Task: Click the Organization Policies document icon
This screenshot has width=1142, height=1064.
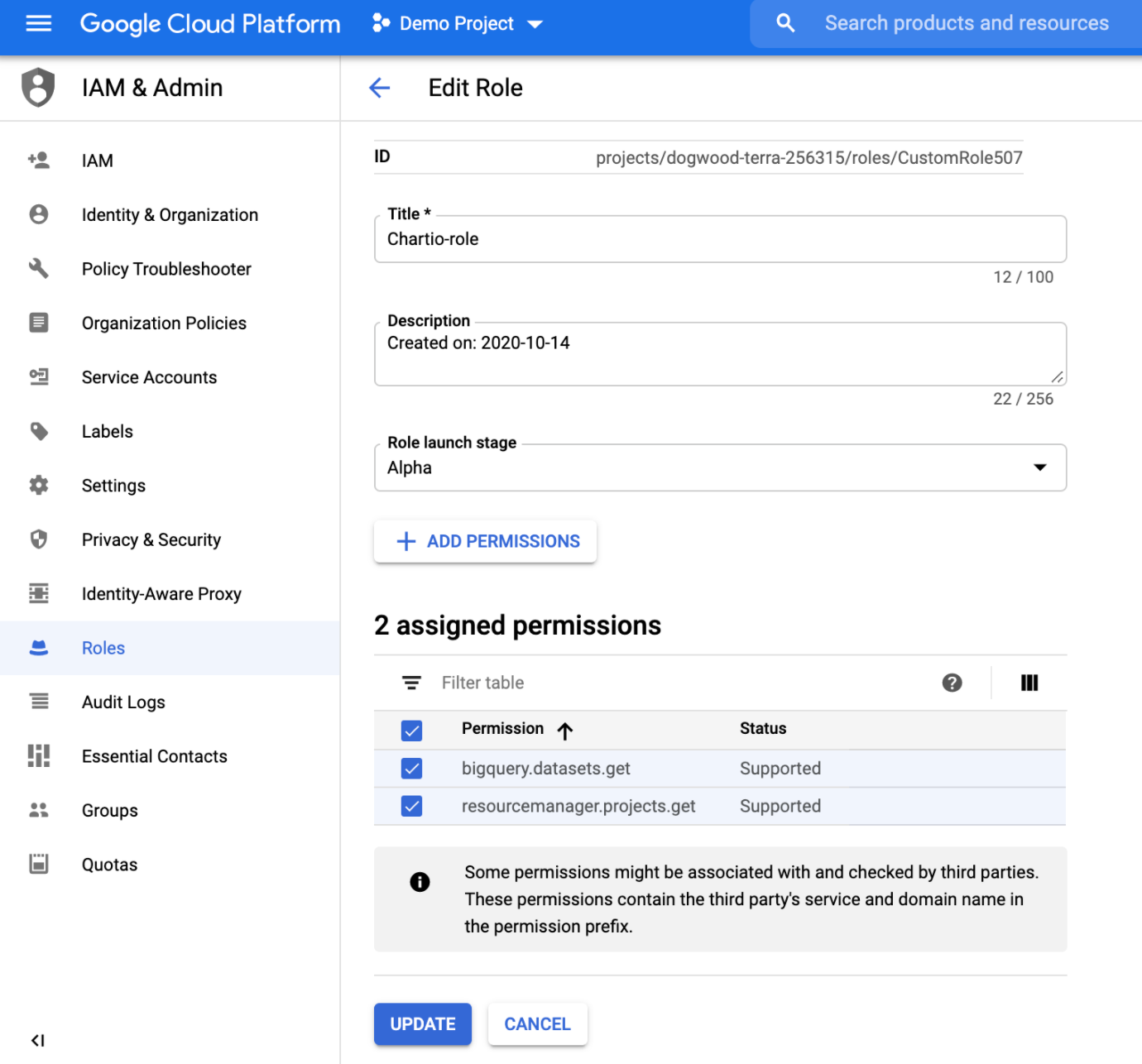Action: coord(38,323)
